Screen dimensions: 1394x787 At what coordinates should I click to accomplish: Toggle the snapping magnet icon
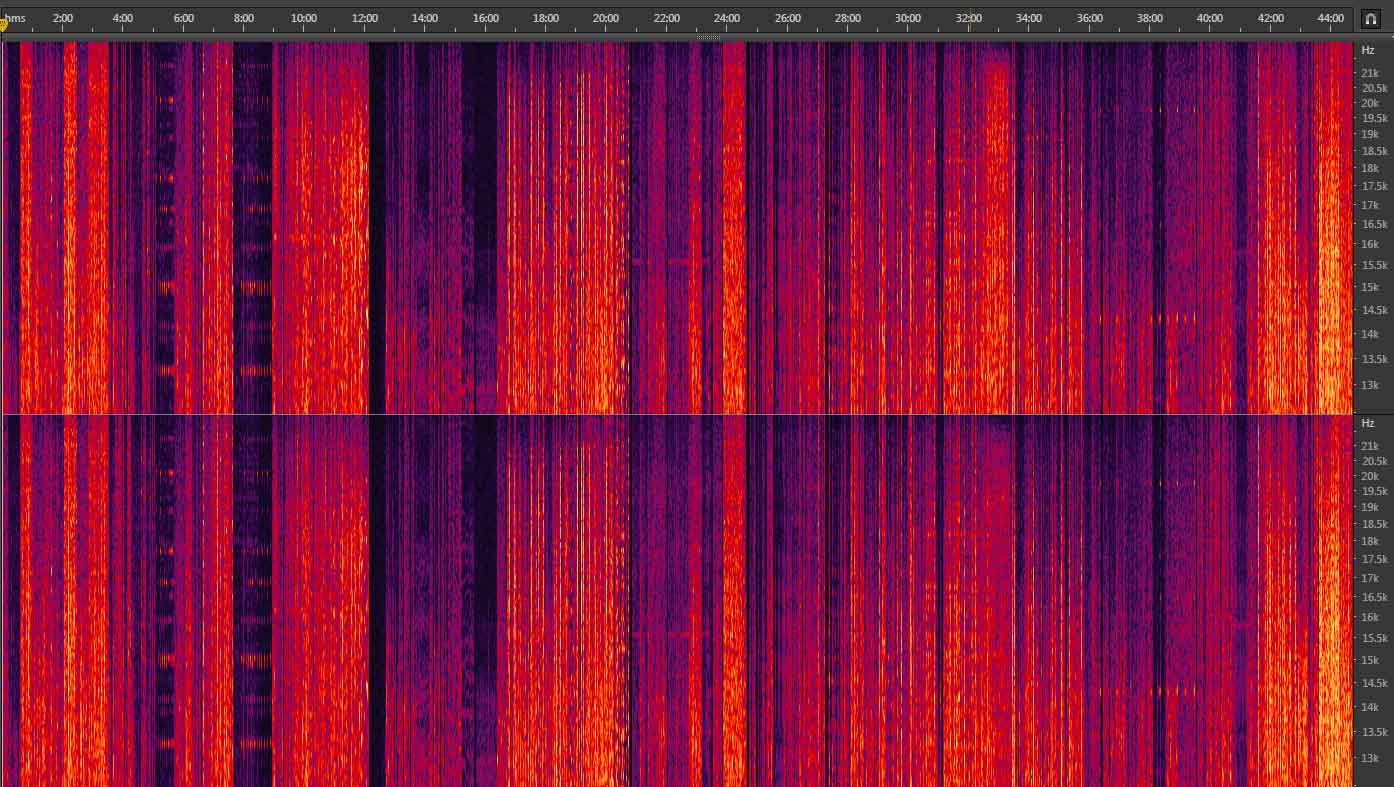pos(1370,19)
